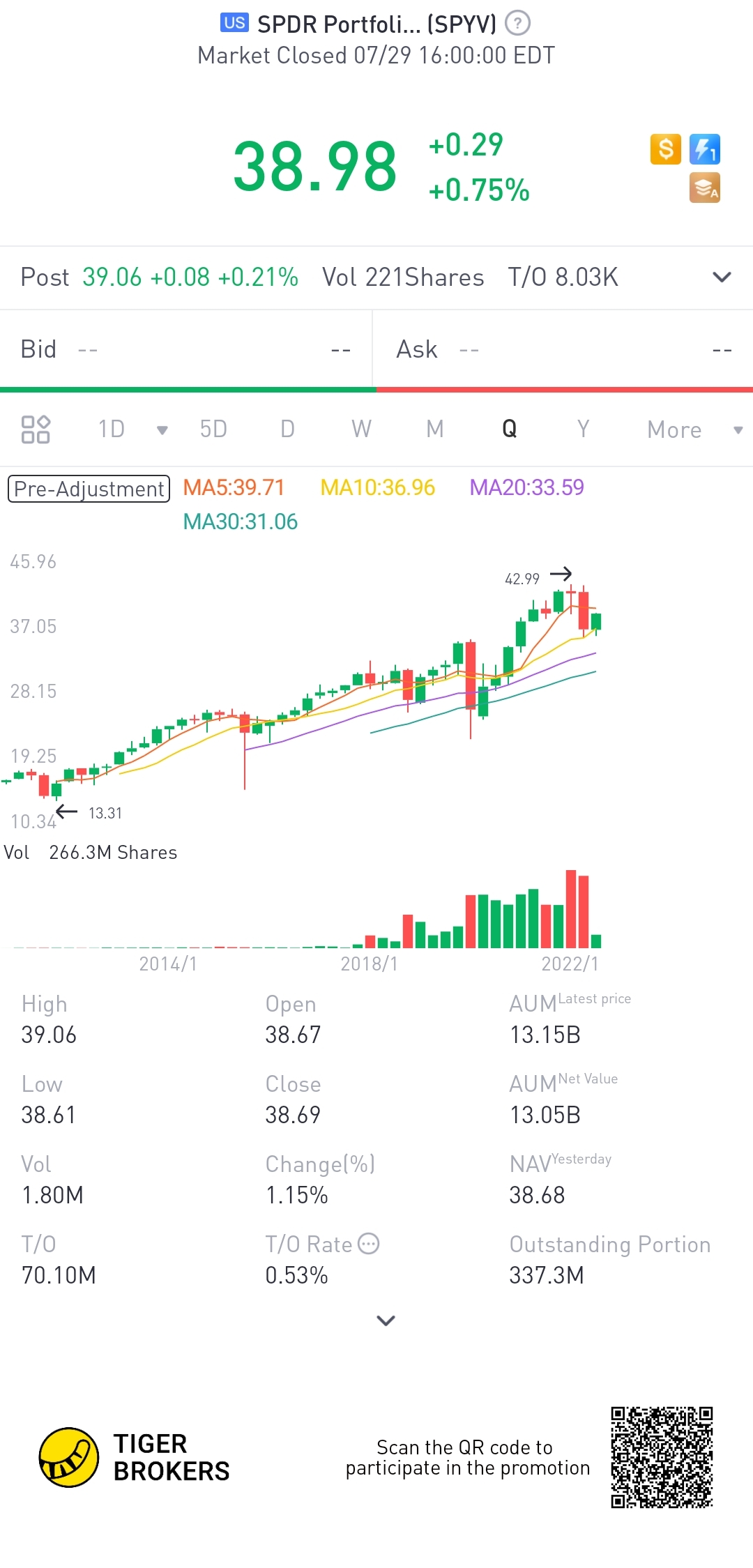Tap the 38.98 last price
Image resolution: width=753 pixels, height=1568 pixels.
(x=314, y=167)
